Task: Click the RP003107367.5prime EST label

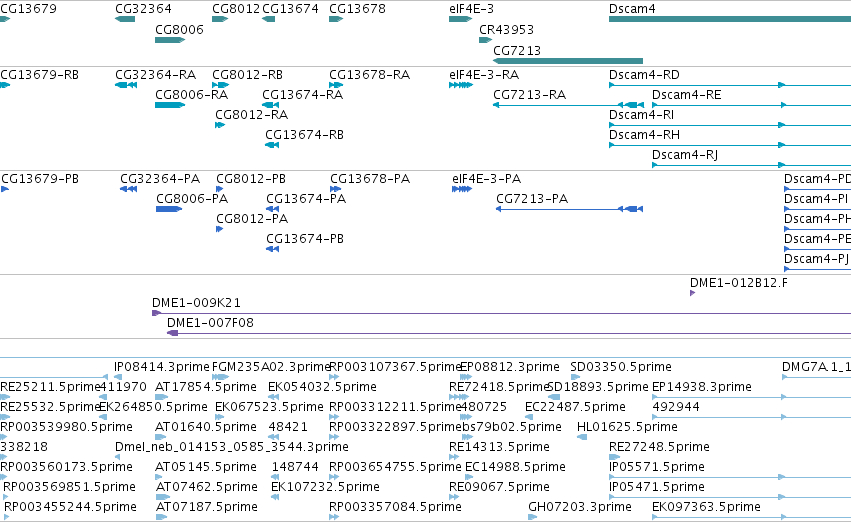Action: click(395, 367)
